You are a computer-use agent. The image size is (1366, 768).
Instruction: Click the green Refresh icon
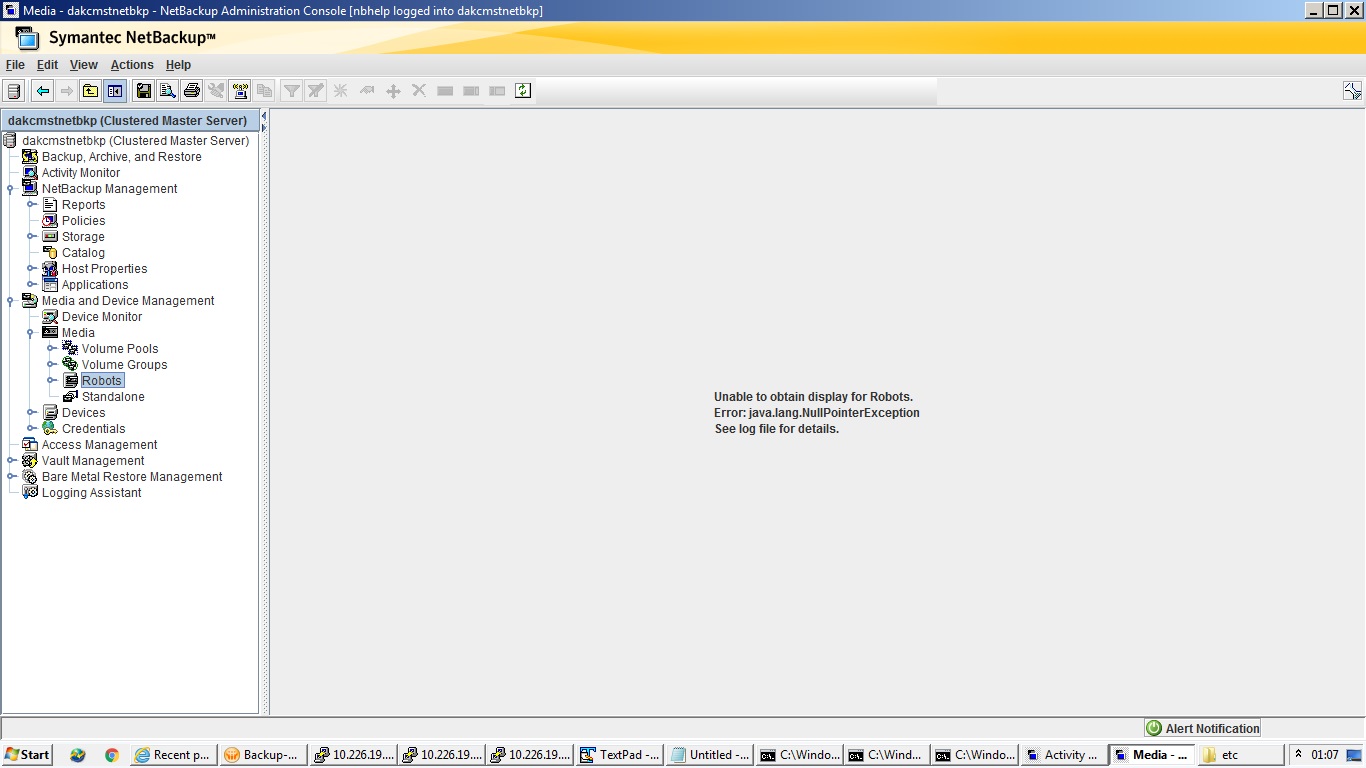523,91
